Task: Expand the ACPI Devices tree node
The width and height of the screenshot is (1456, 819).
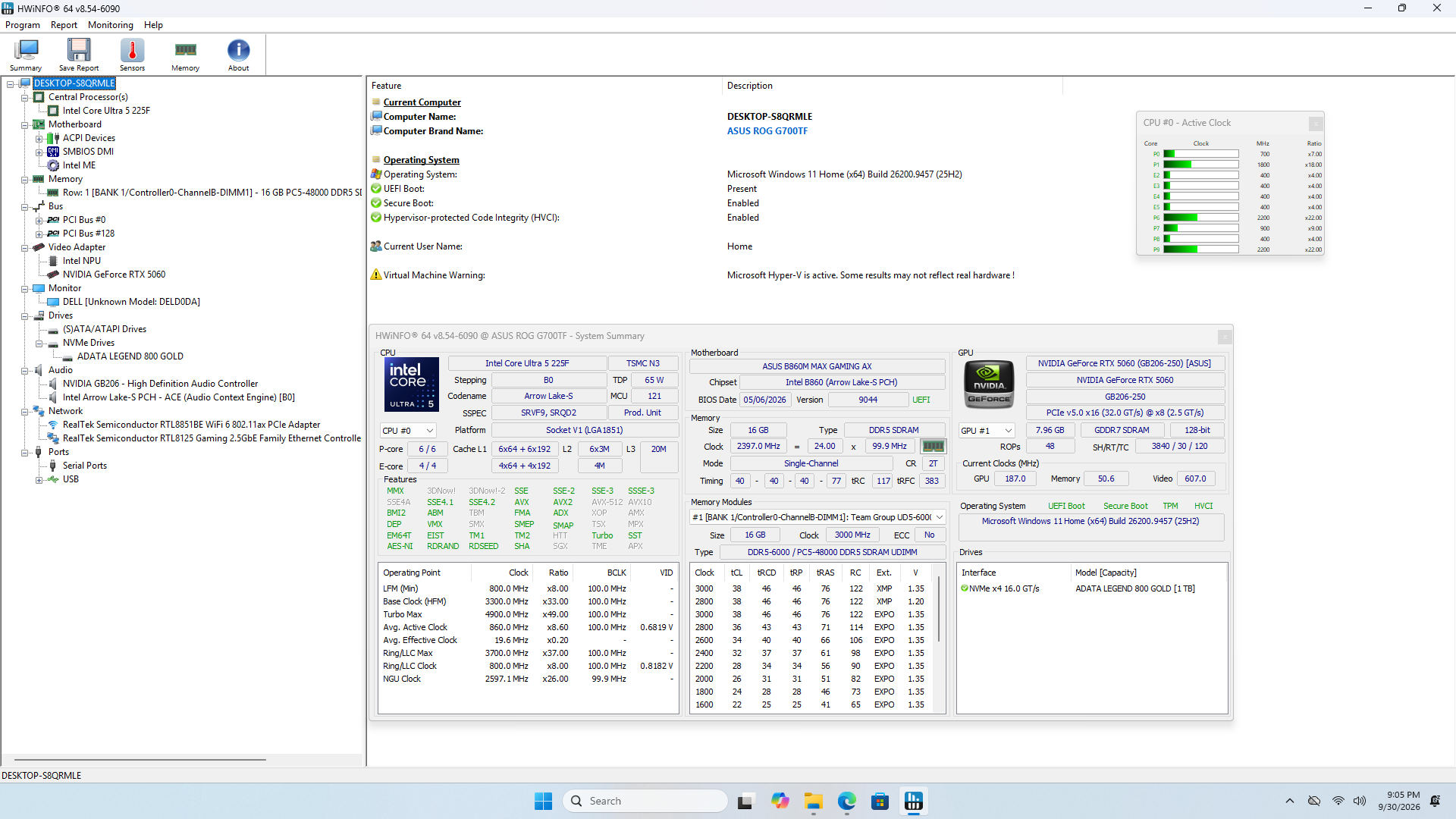Action: point(39,138)
